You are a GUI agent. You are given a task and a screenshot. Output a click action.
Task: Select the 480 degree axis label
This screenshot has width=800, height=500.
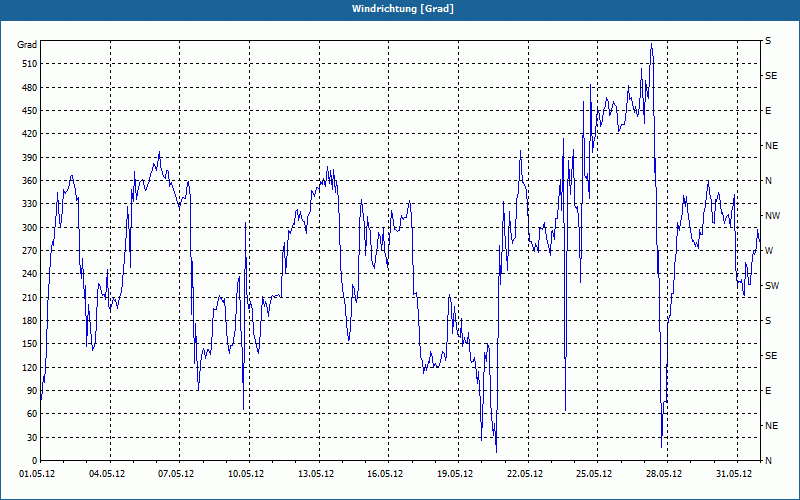coord(30,87)
